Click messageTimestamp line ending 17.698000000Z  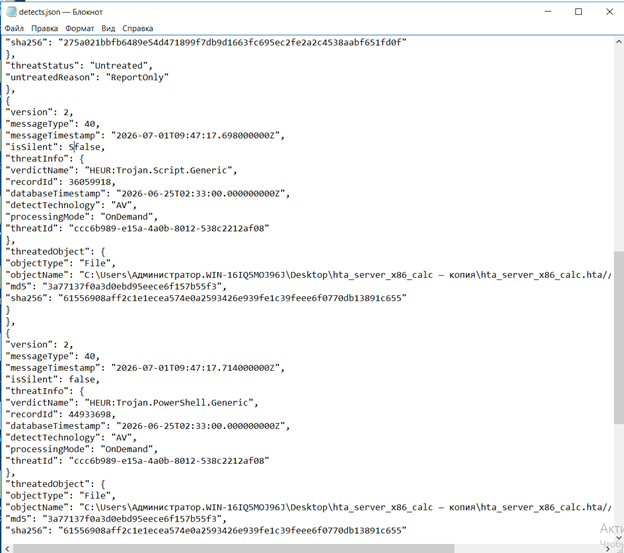[145, 135]
